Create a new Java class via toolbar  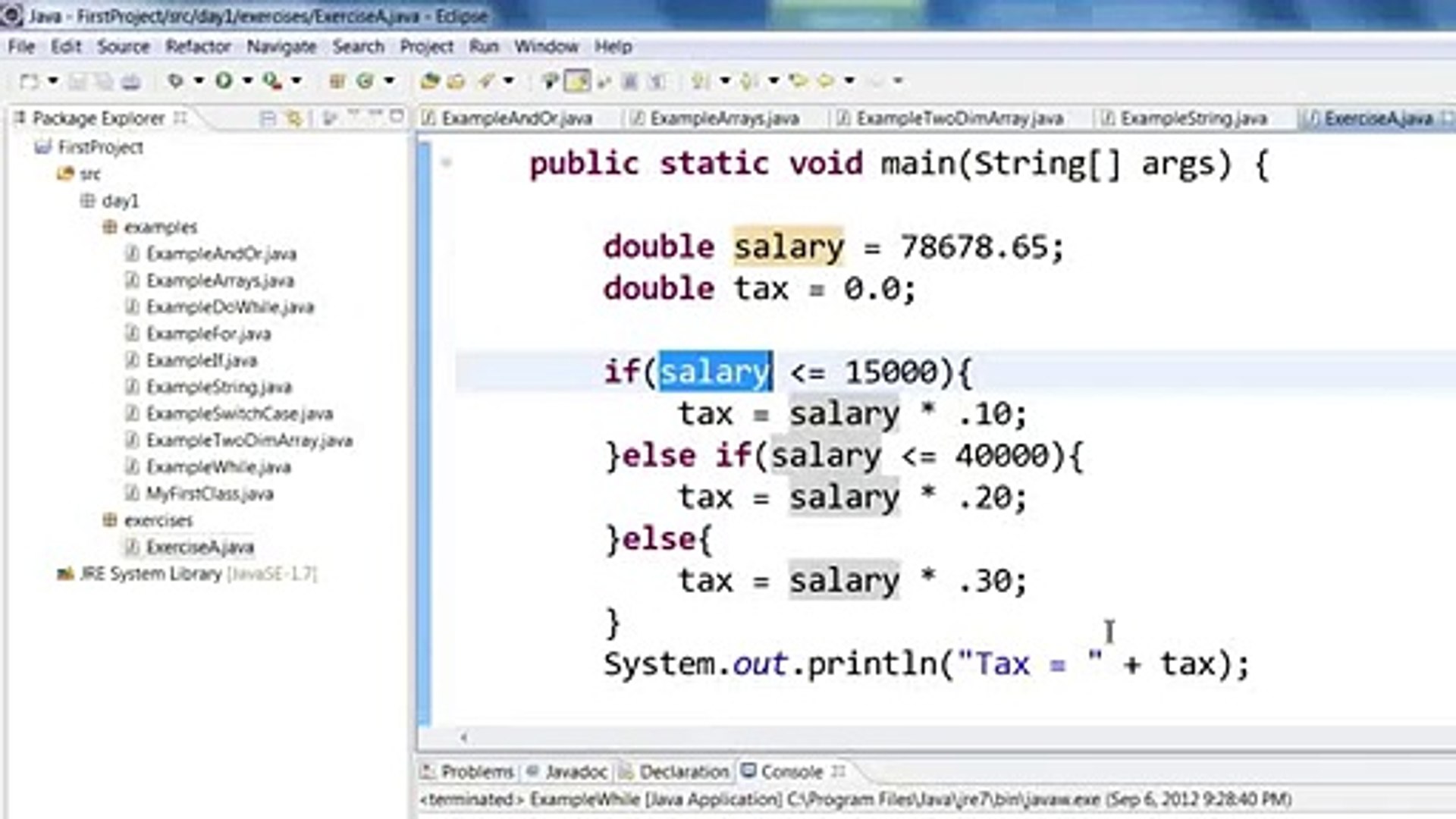pyautogui.click(x=366, y=81)
